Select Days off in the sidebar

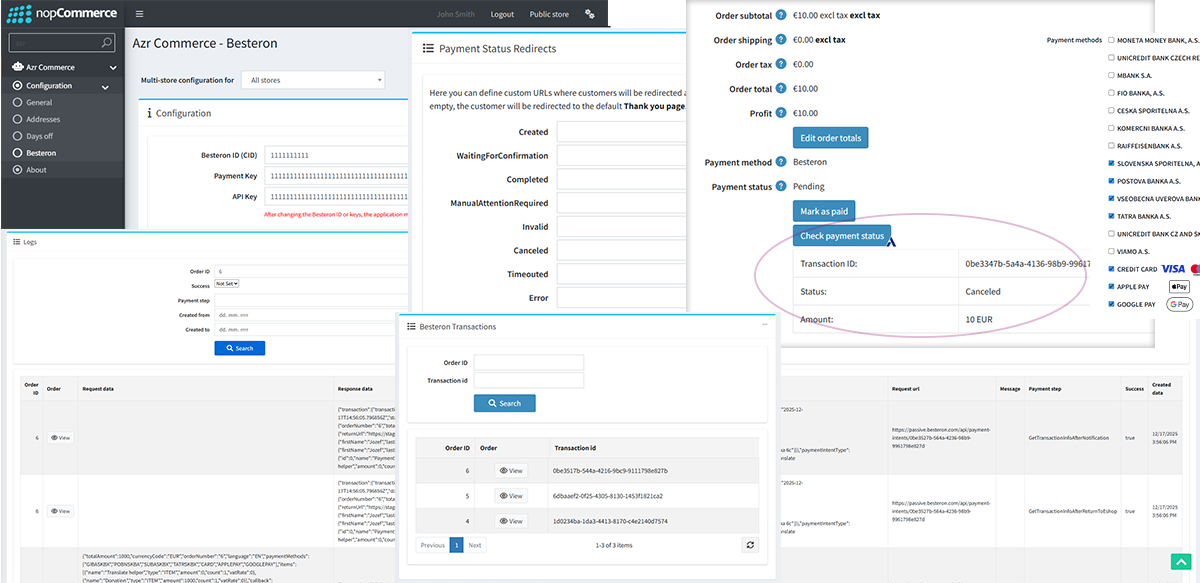(40, 136)
